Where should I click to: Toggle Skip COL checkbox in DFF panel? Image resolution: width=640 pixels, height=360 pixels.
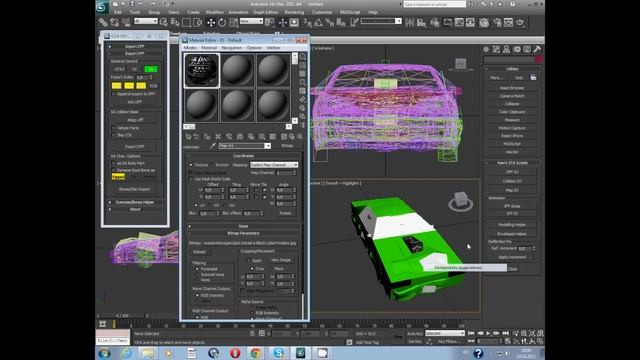point(114,135)
